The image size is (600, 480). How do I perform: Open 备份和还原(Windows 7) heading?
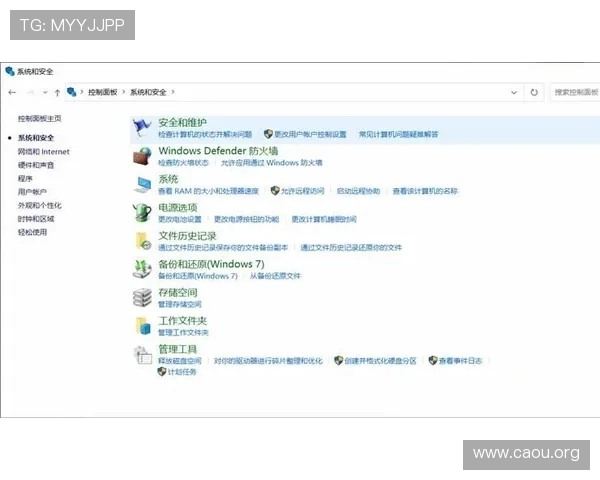coord(211,264)
